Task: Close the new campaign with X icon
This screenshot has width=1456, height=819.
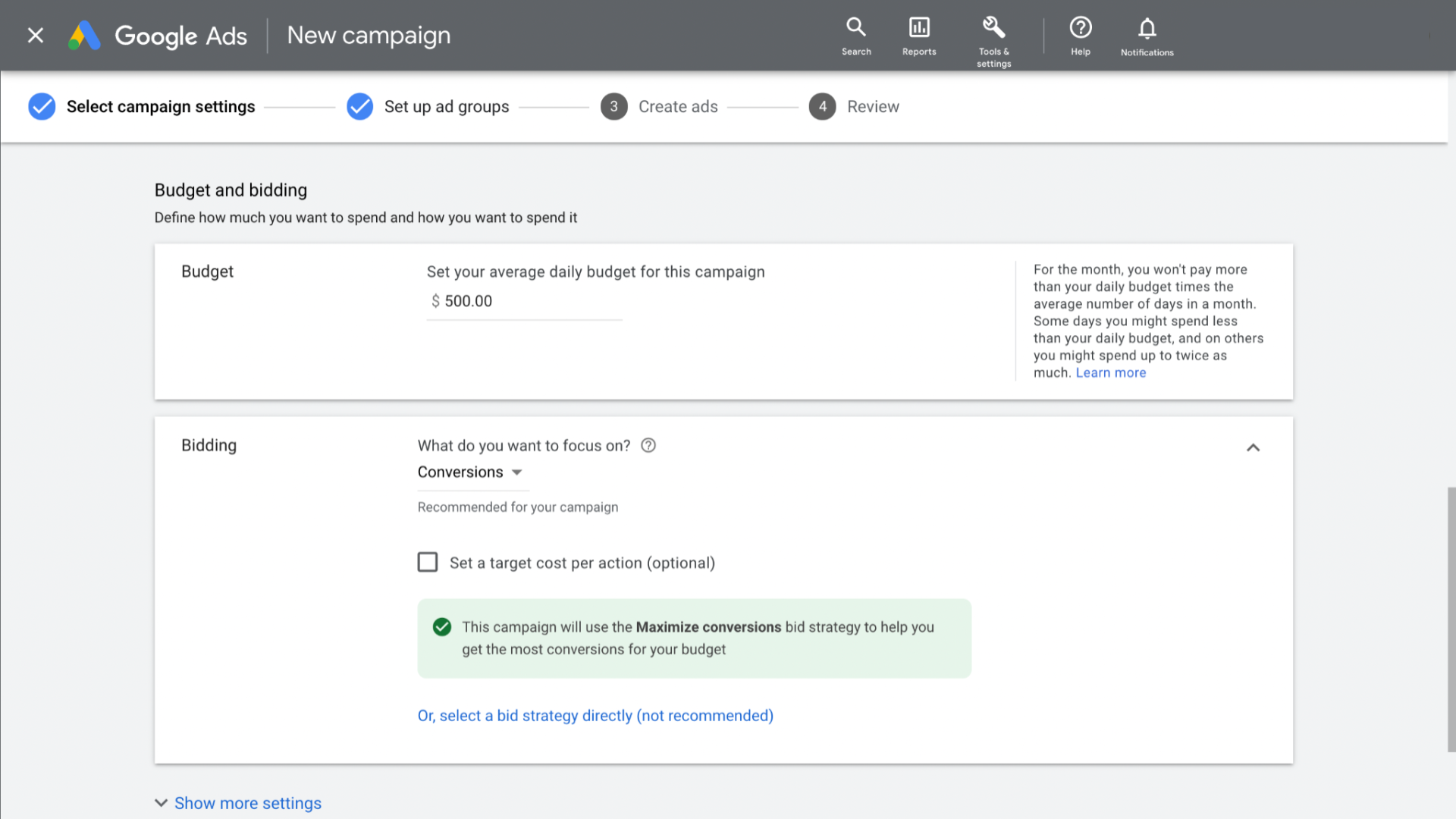Action: tap(36, 36)
